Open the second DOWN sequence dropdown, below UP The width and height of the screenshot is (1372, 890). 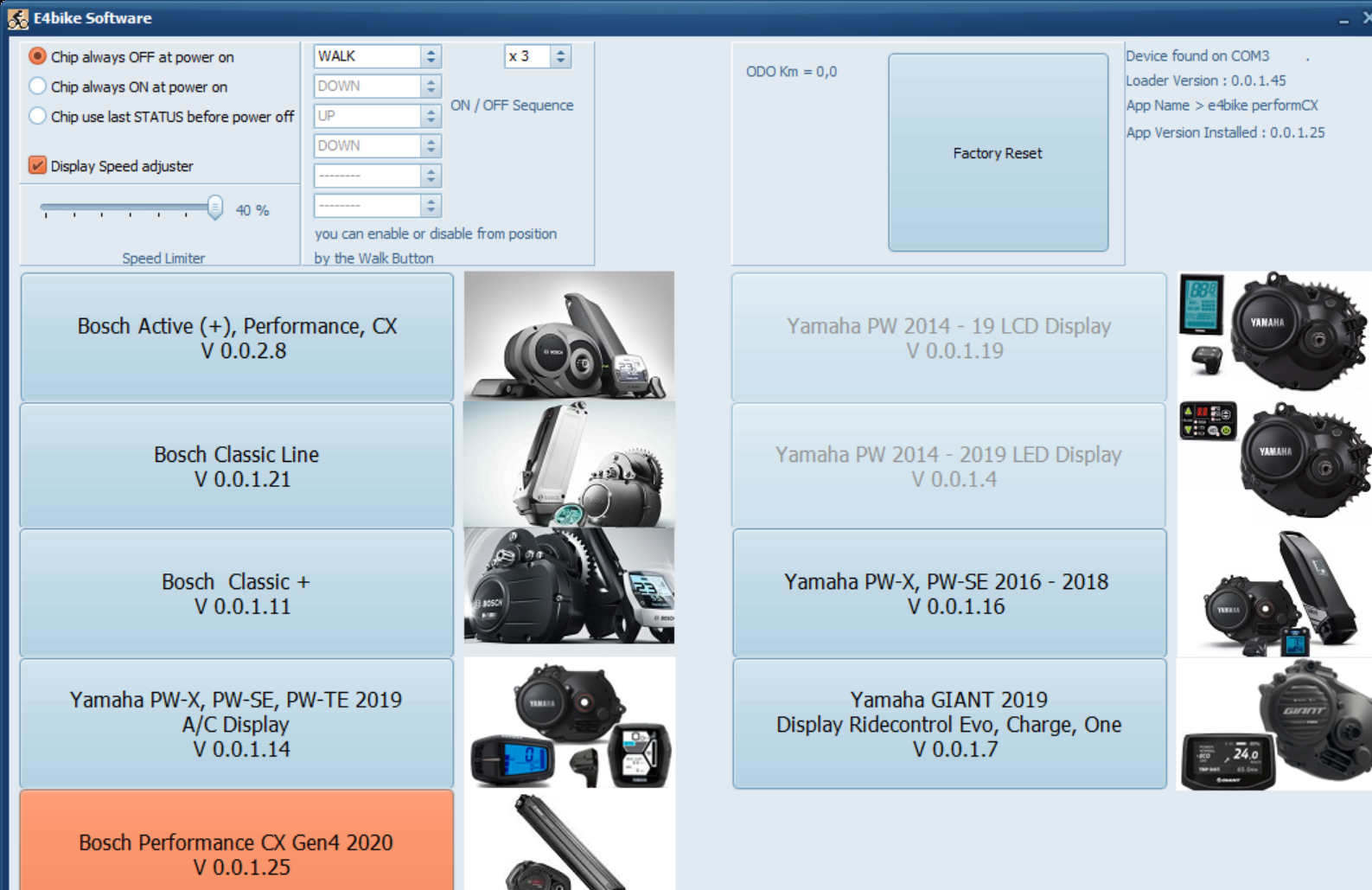431,146
